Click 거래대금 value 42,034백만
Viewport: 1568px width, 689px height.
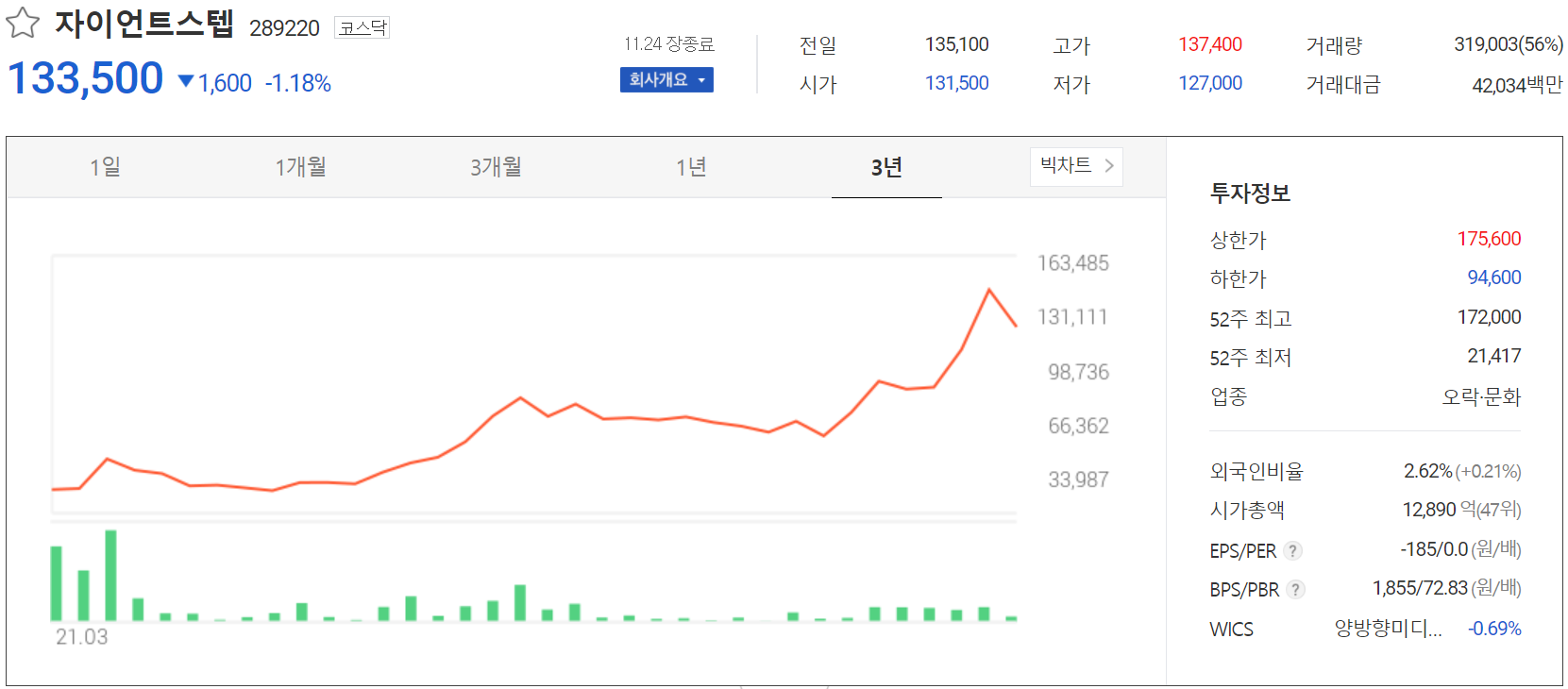click(1517, 85)
